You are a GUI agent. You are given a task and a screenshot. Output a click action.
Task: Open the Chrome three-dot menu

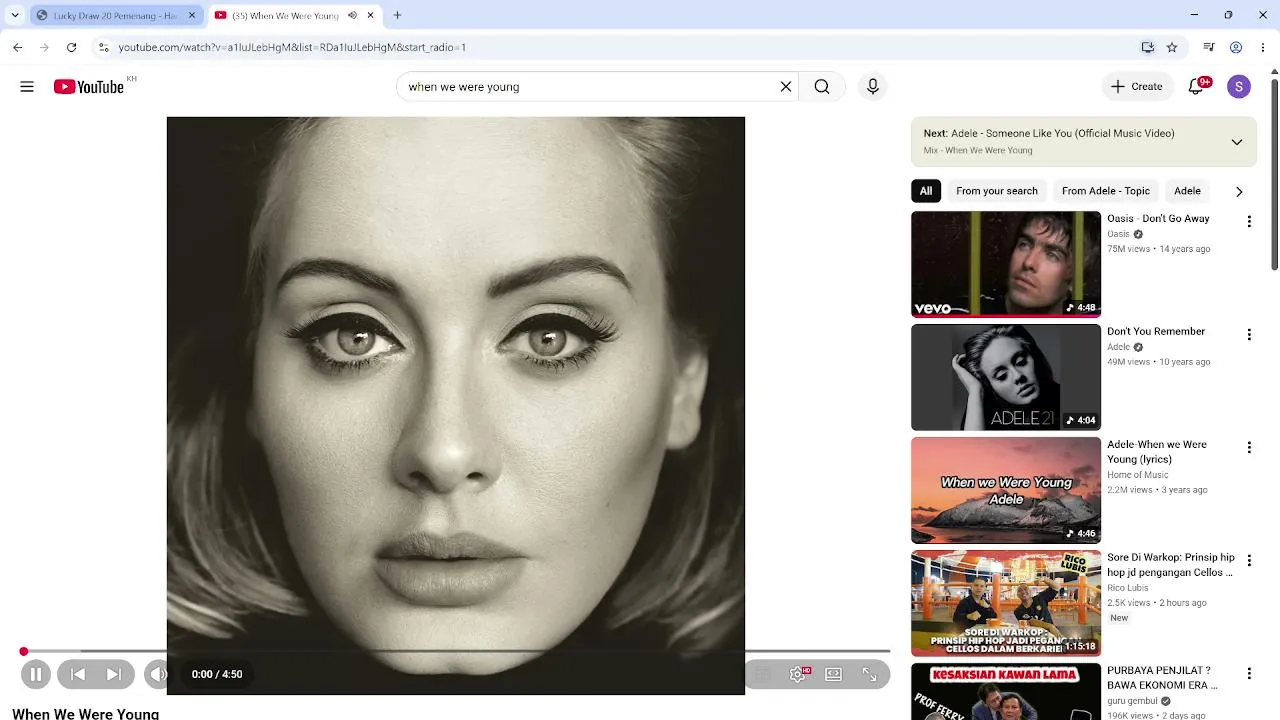(x=1262, y=47)
